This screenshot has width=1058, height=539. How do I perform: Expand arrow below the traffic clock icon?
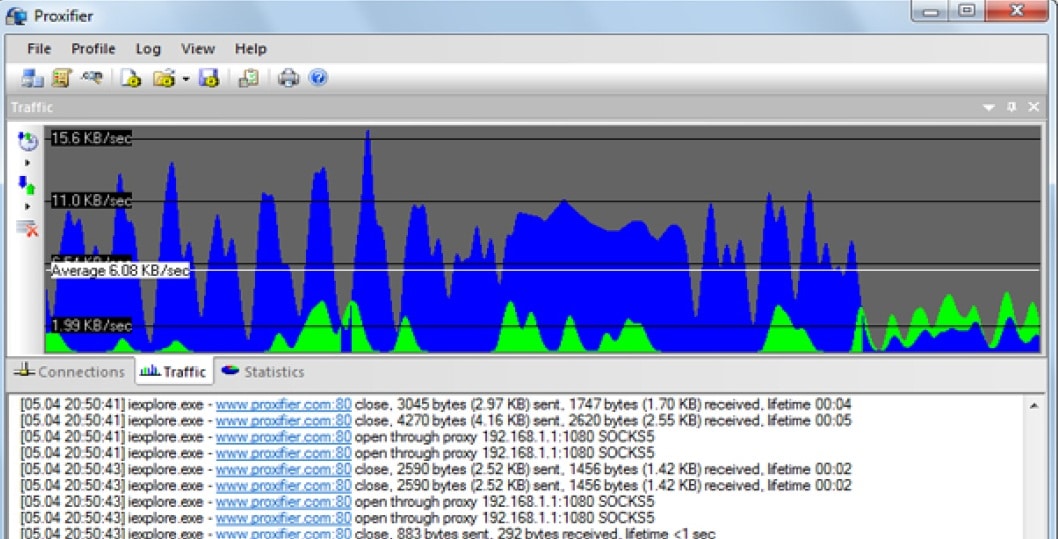[x=28, y=163]
